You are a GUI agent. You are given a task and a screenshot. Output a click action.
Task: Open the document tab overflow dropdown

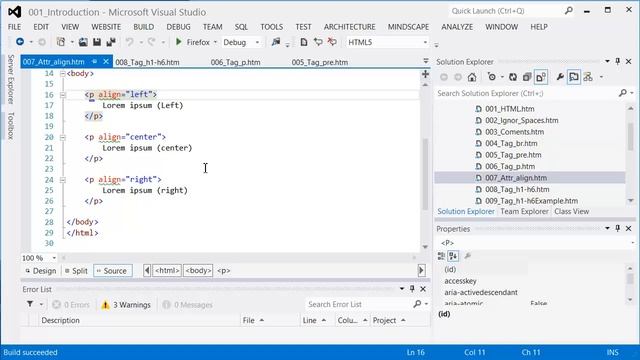tap(426, 61)
